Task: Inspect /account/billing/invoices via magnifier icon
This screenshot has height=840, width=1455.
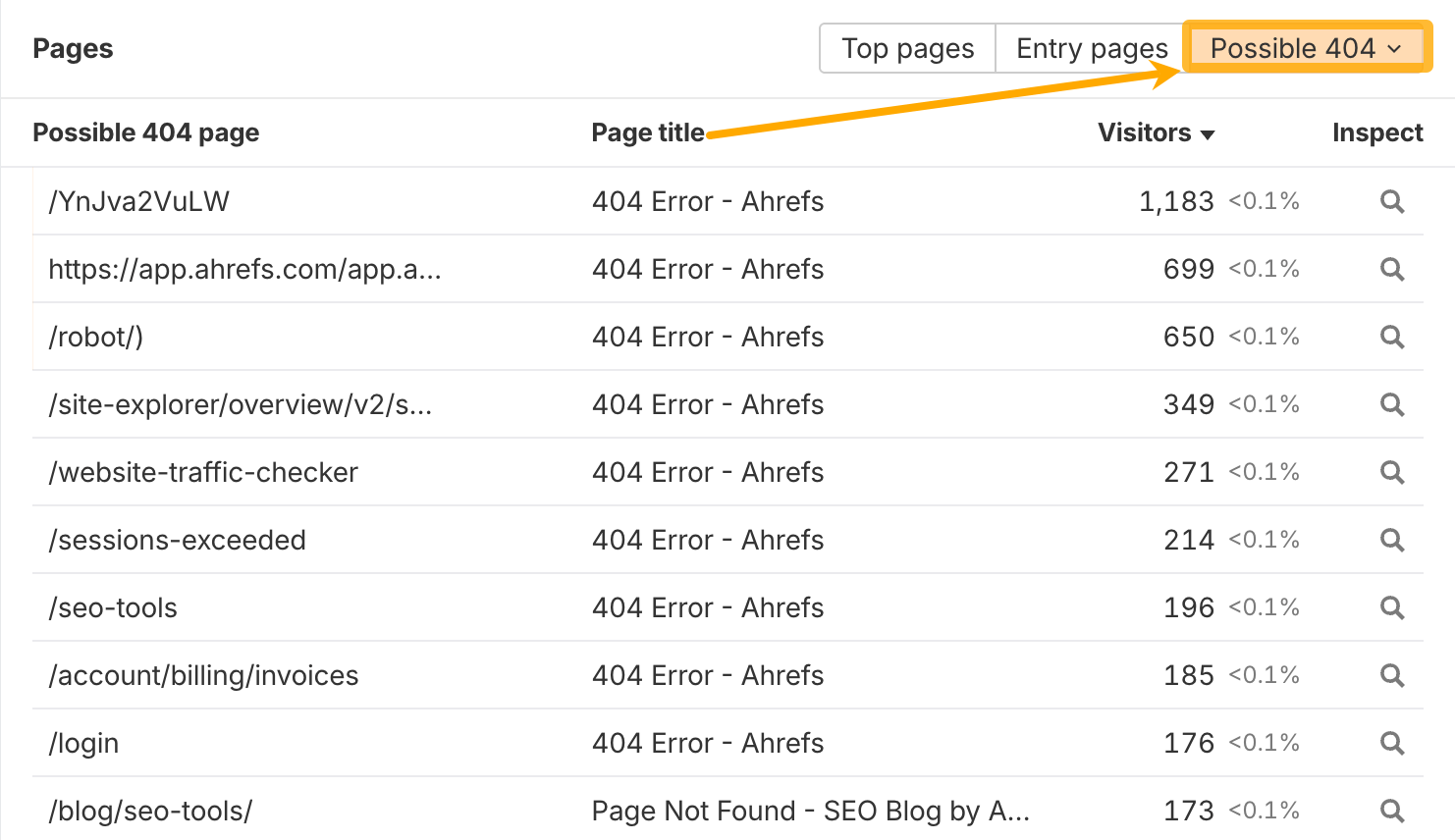Action: point(1391,675)
